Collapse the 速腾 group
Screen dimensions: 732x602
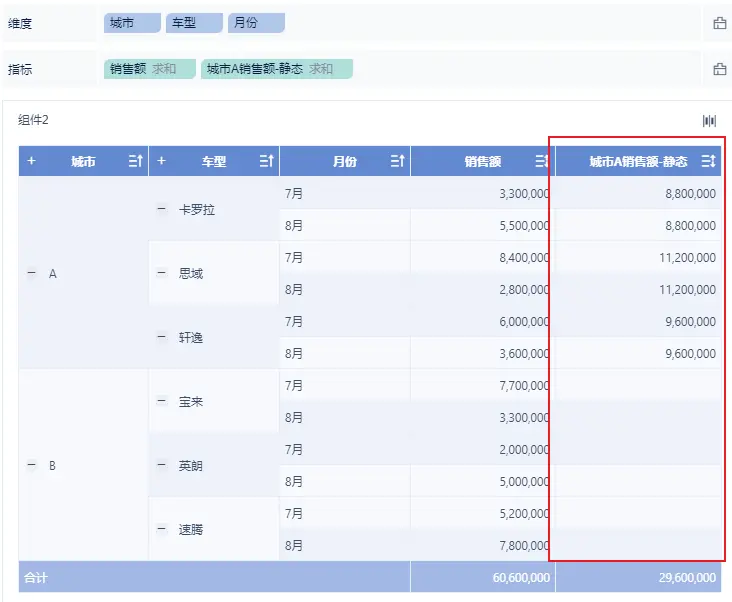coord(162,529)
